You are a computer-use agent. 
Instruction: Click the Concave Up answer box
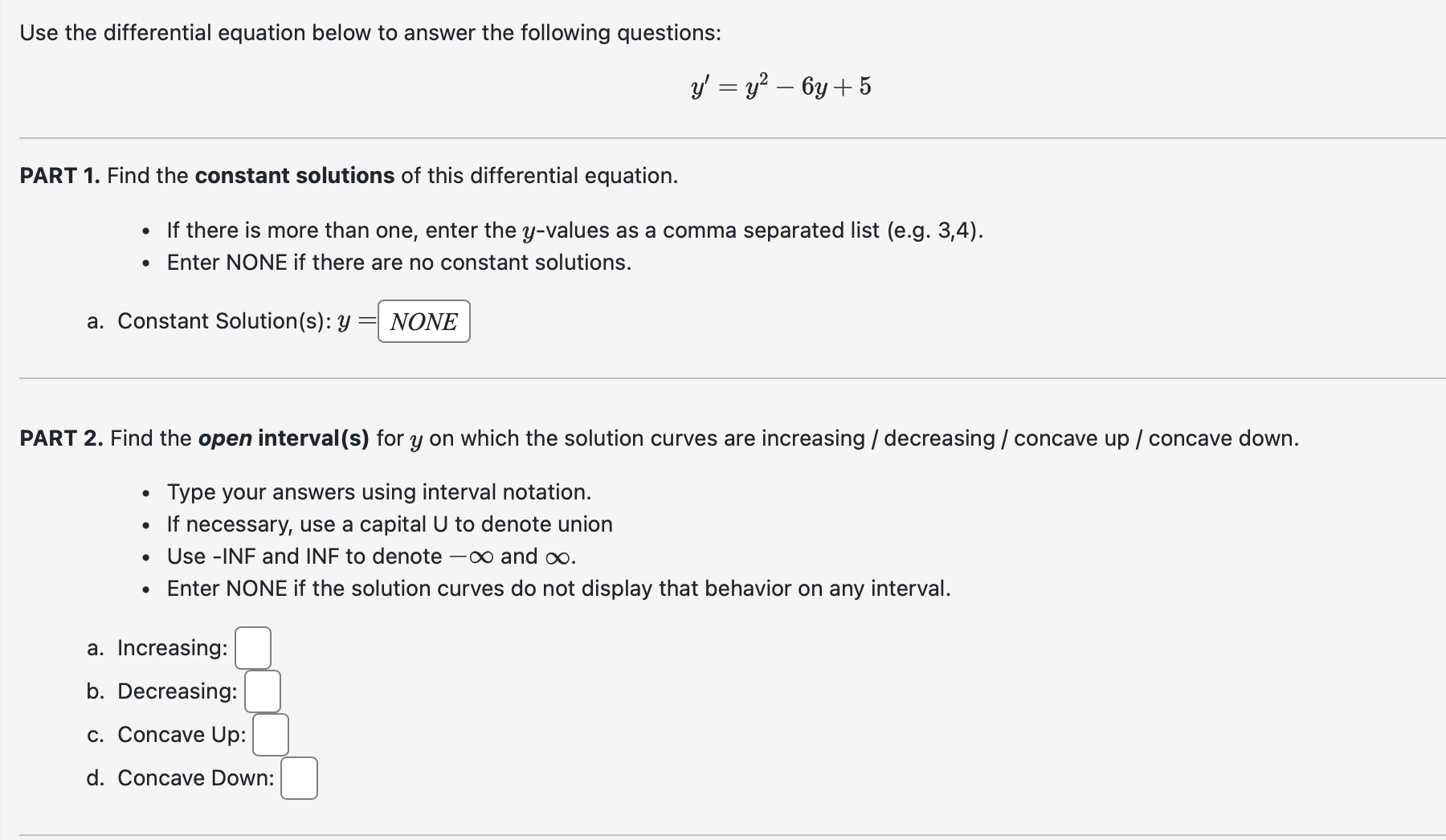tap(270, 734)
